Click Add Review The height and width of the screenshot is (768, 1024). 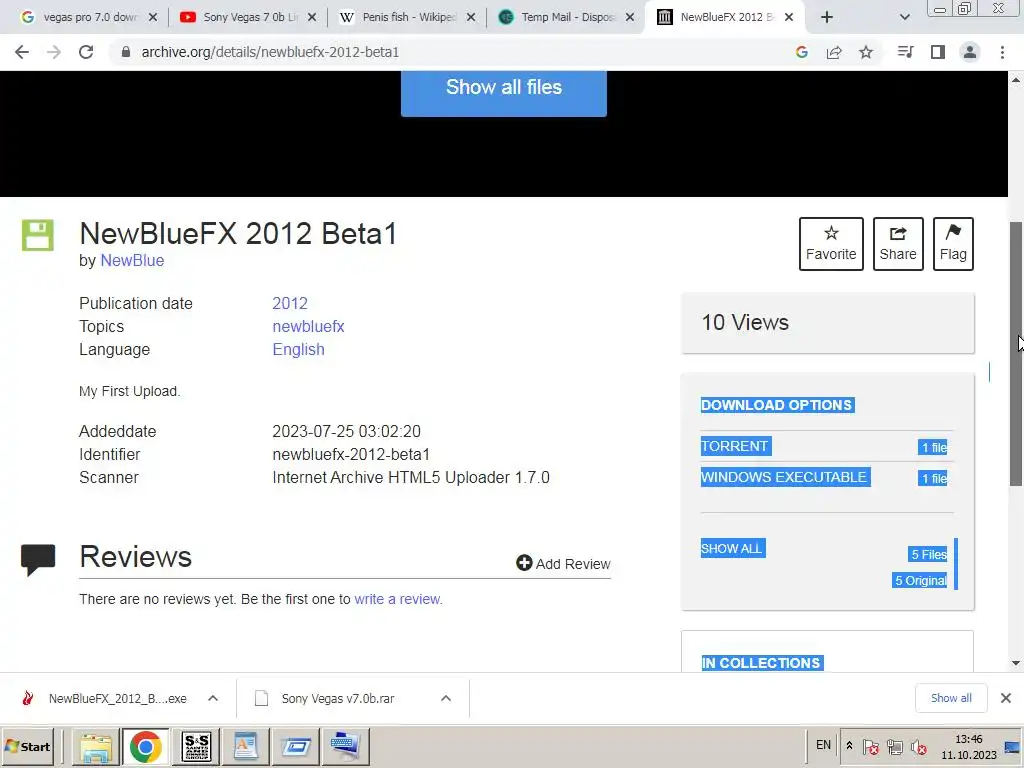563,564
